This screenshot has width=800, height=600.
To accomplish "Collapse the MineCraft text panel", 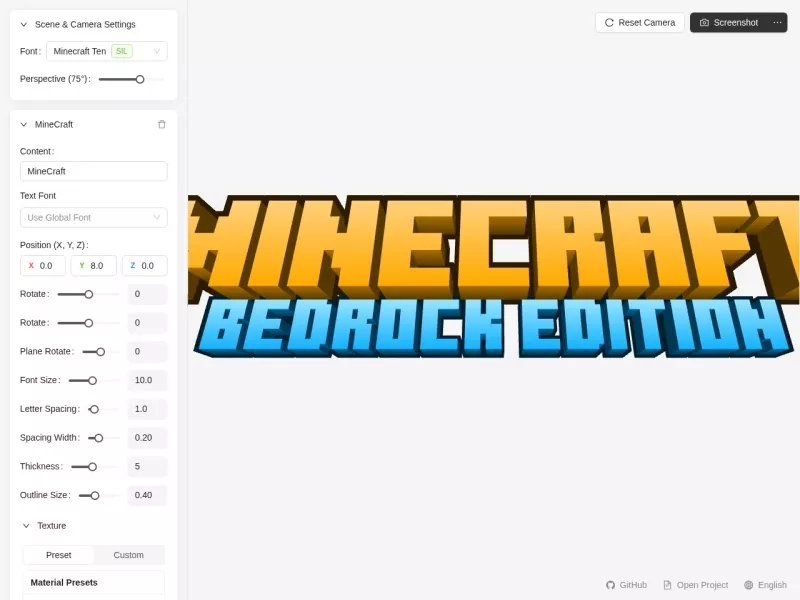I will click(23, 124).
